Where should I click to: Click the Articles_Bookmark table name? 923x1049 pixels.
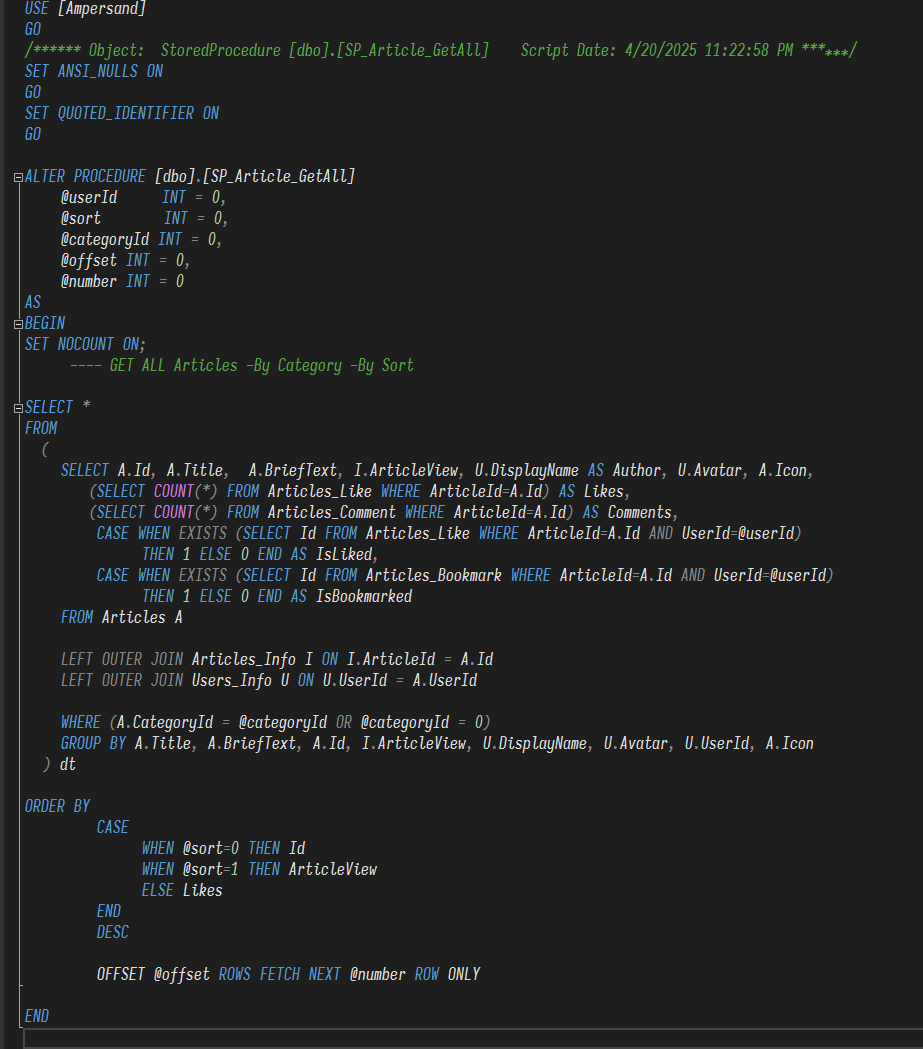[434, 575]
